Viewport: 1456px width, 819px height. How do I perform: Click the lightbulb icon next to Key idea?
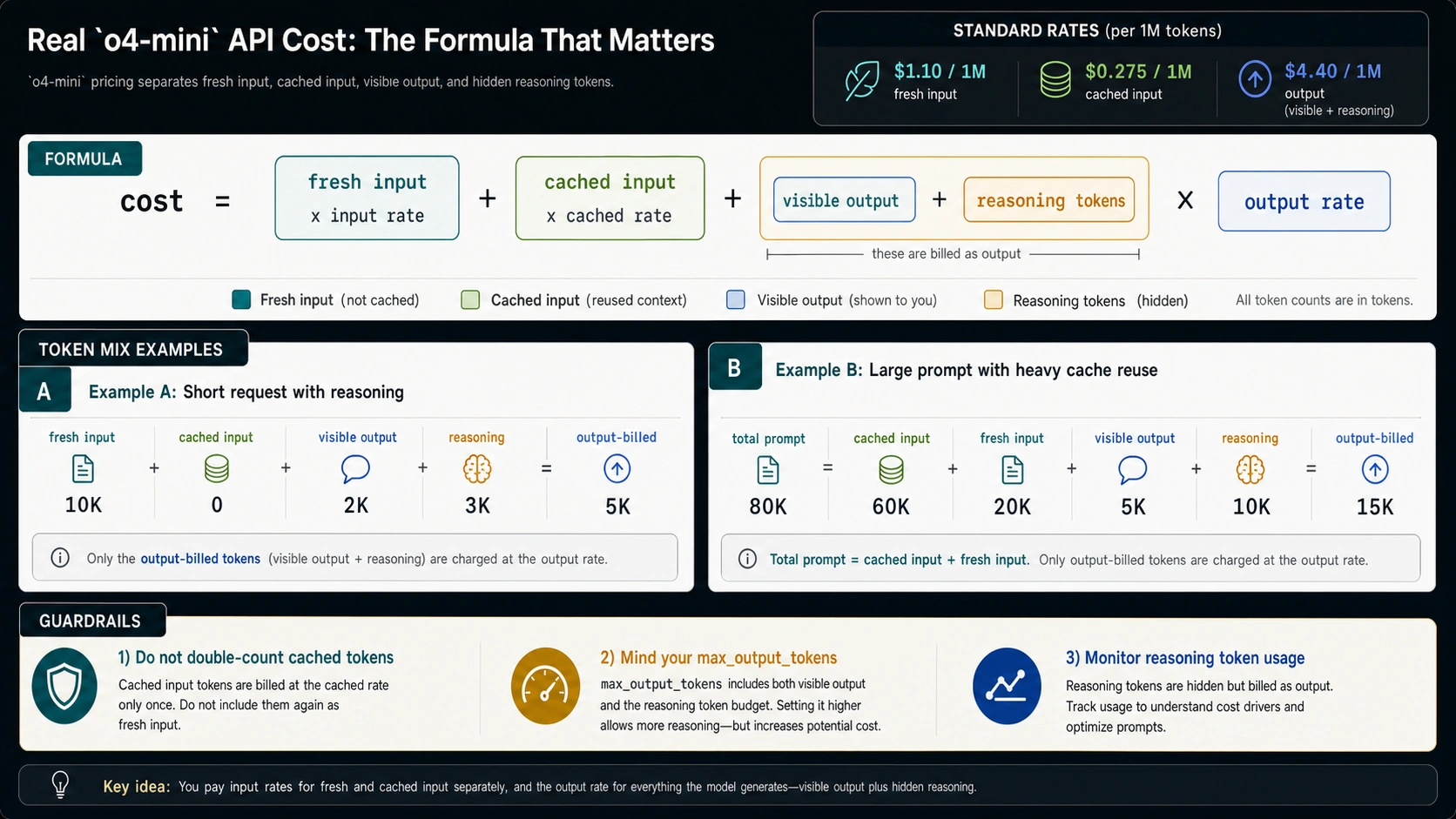60,785
